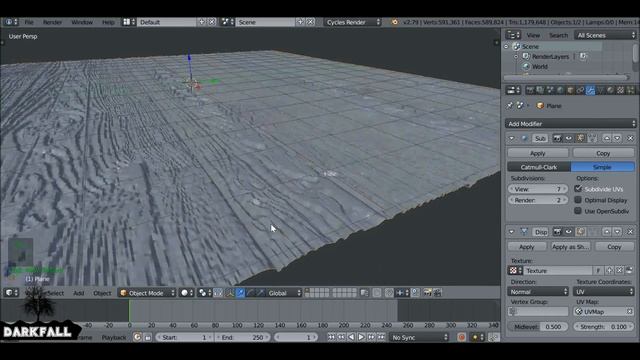
Task: Toggle pin icon in properties context row
Action: [x=510, y=106]
